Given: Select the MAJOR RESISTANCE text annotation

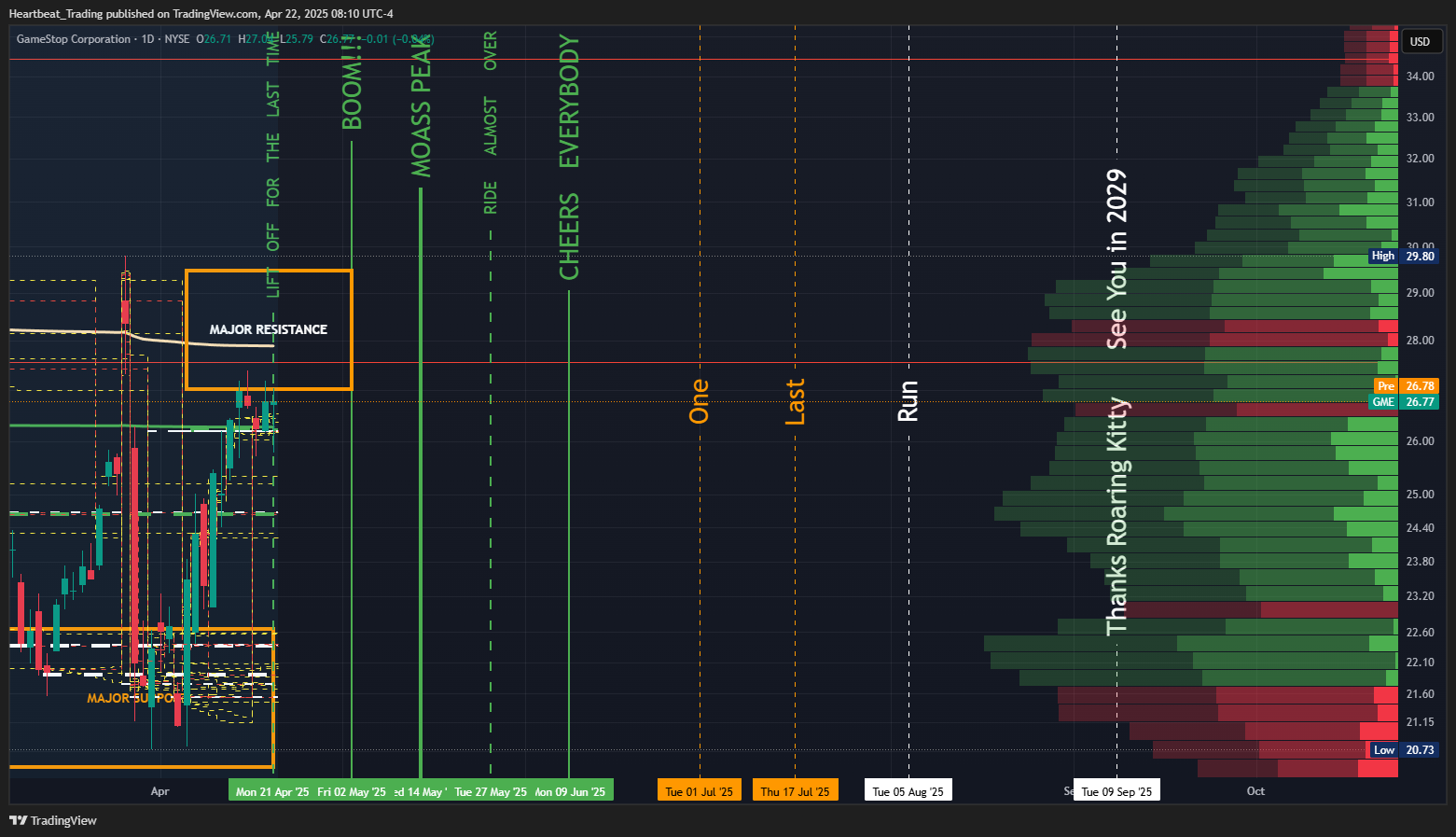Looking at the screenshot, I should (269, 329).
